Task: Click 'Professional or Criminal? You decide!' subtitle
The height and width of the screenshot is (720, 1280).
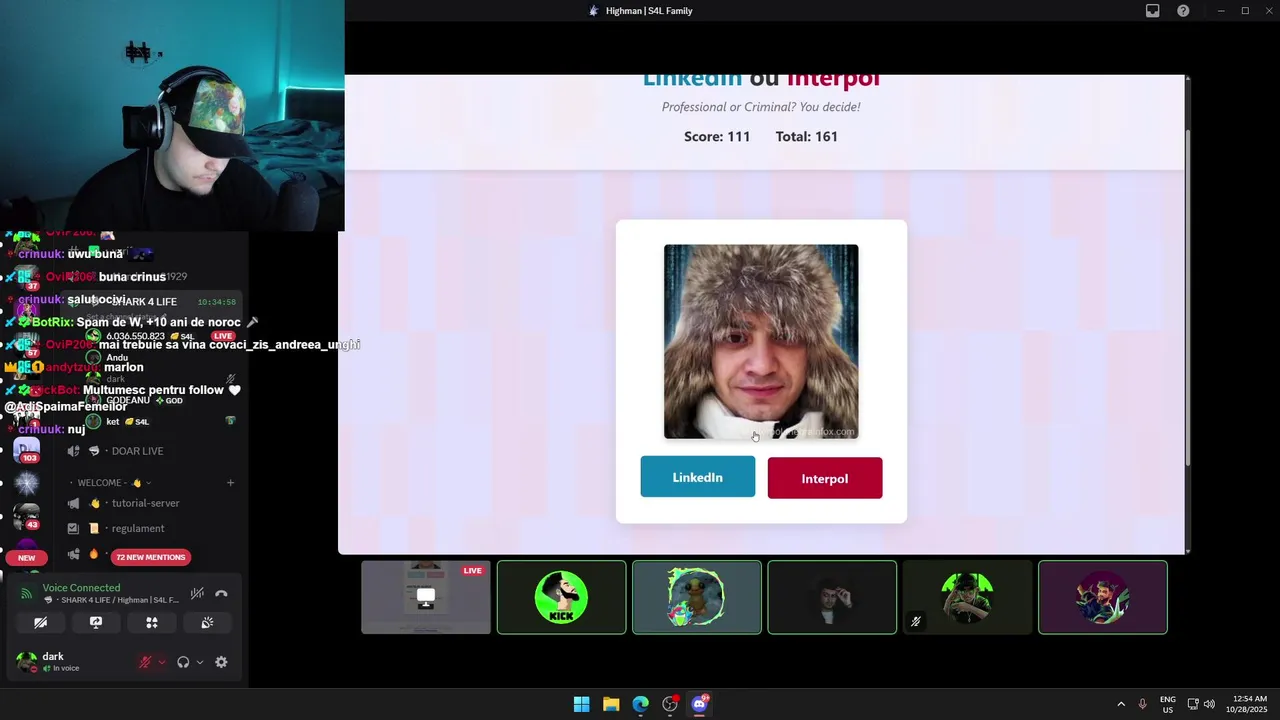Action: point(761,107)
